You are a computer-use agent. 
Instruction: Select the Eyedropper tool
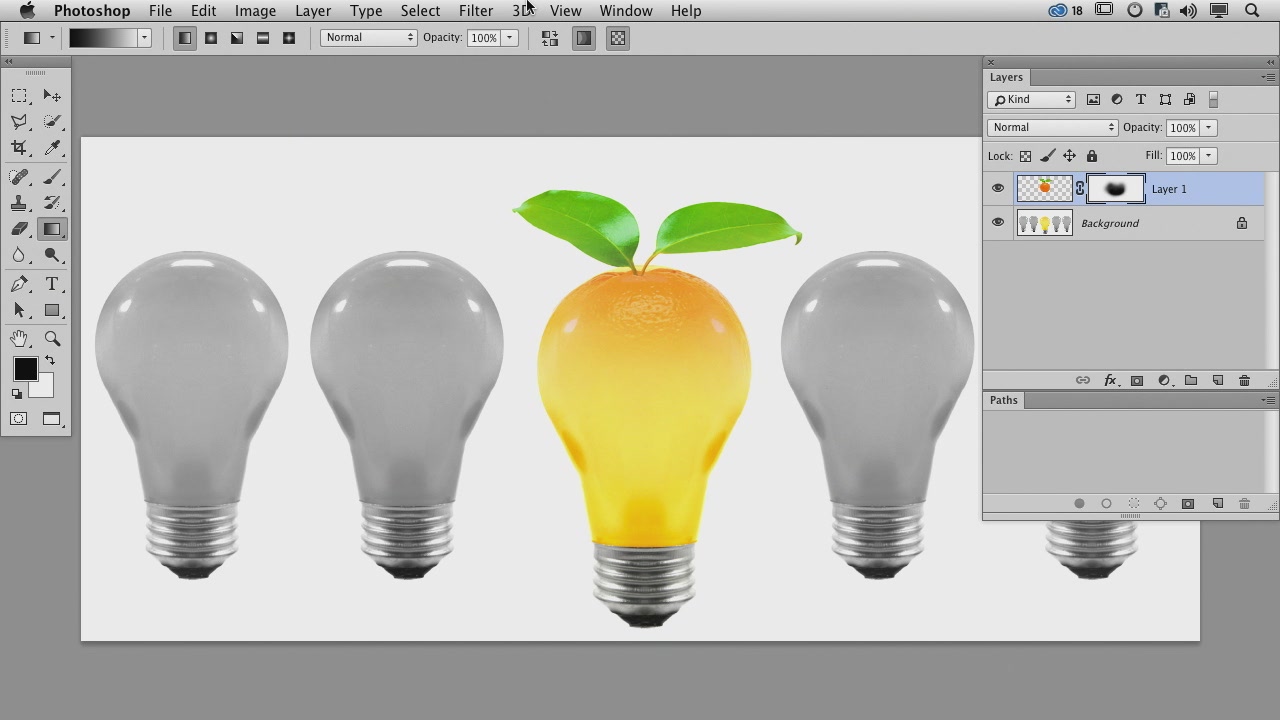click(x=52, y=148)
